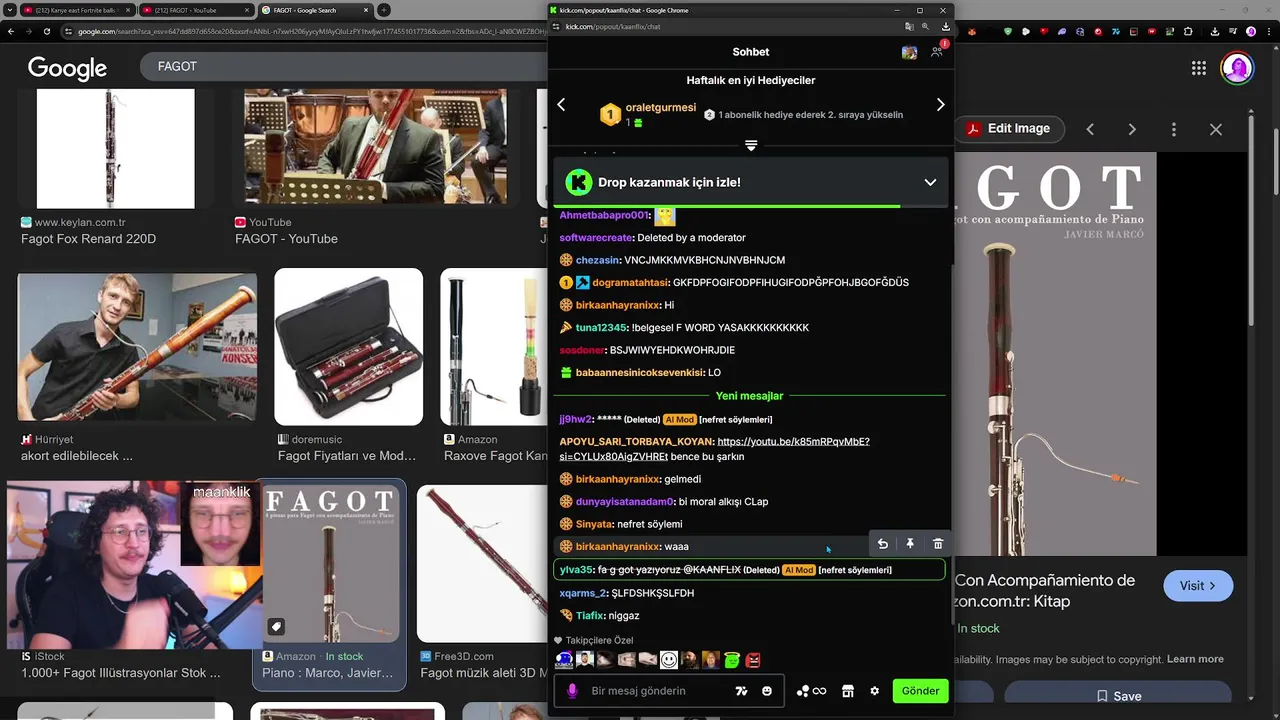Select the white smiley face emote
Image resolution: width=1280 pixels, height=720 pixels.
click(669, 660)
